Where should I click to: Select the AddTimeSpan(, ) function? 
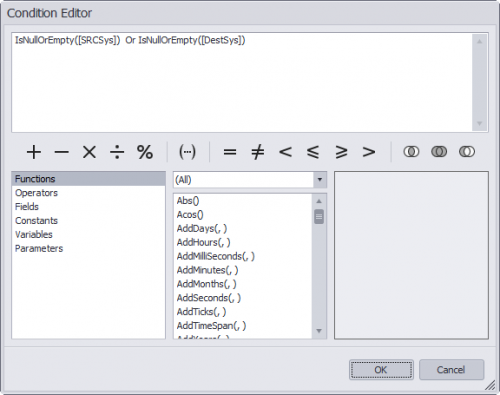click(243, 326)
